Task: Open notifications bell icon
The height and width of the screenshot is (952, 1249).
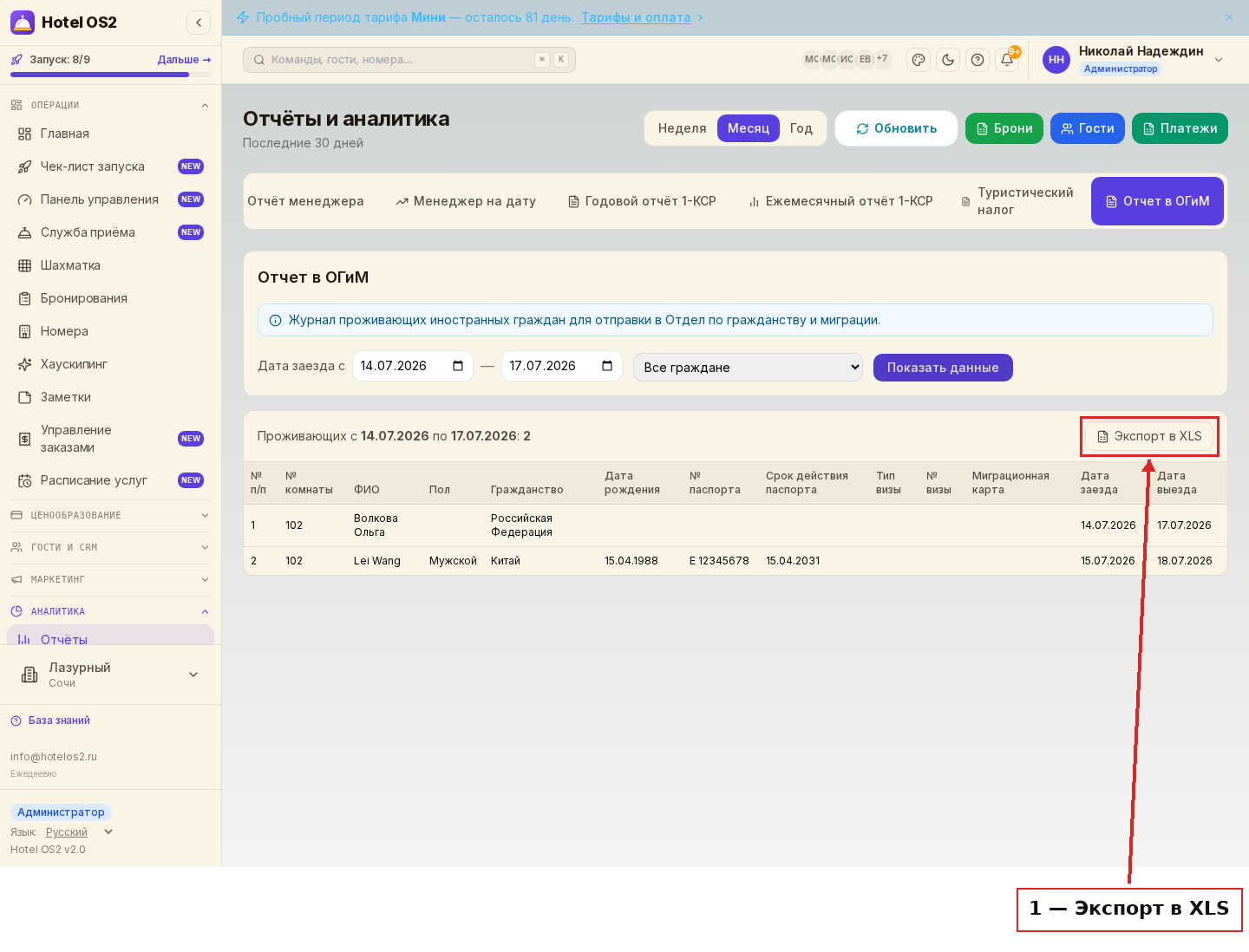Action: click(1007, 60)
